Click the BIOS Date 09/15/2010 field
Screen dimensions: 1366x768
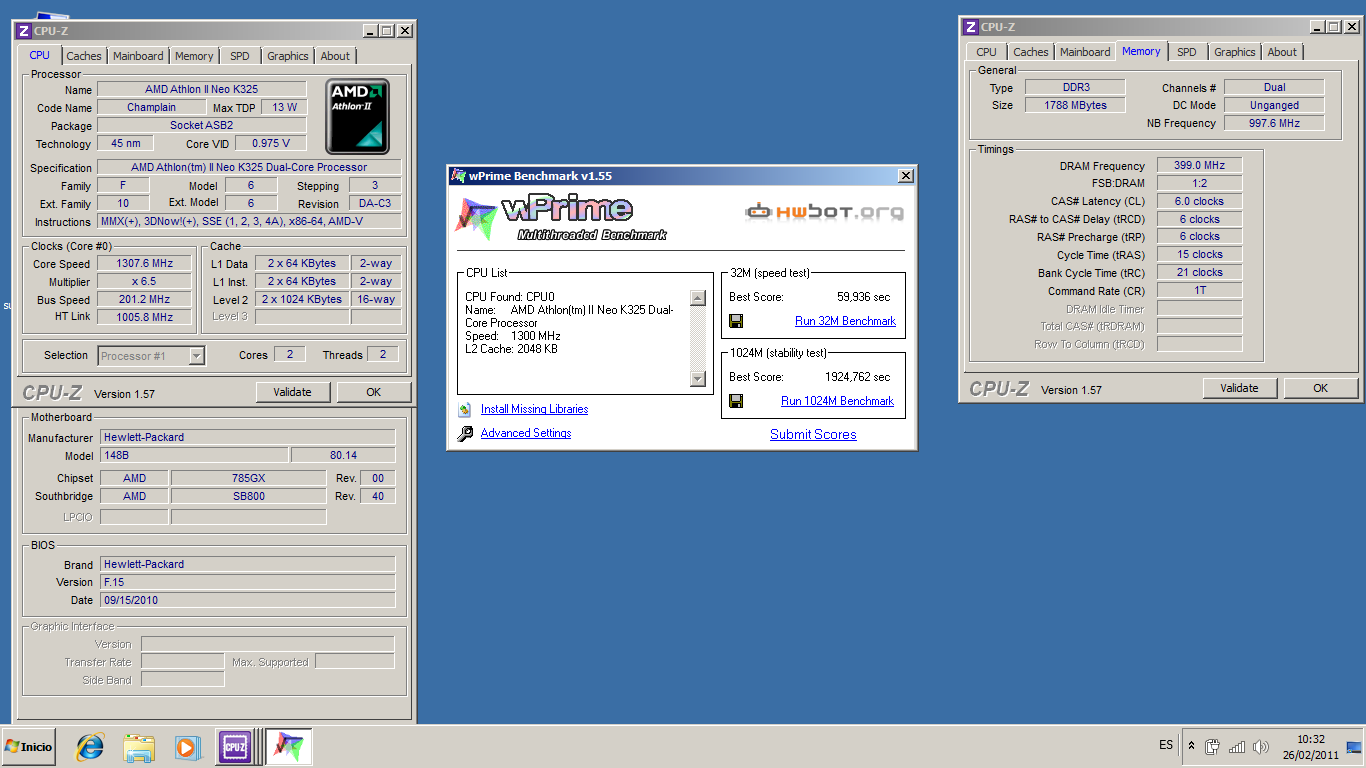tap(248, 600)
